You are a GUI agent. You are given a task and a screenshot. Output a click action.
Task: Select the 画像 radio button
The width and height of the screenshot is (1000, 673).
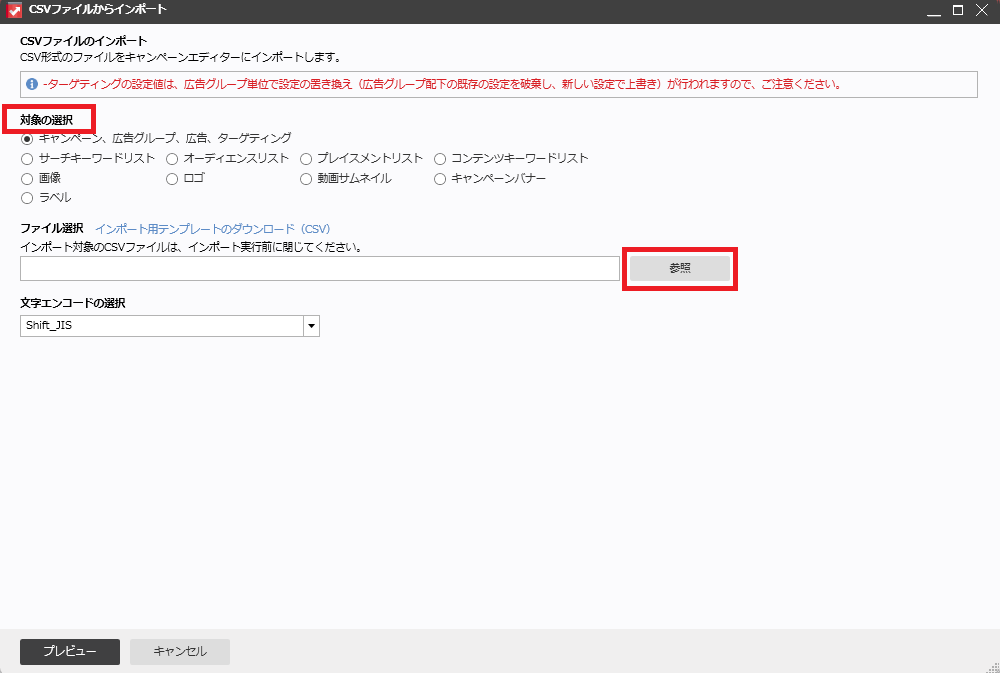pos(27,178)
